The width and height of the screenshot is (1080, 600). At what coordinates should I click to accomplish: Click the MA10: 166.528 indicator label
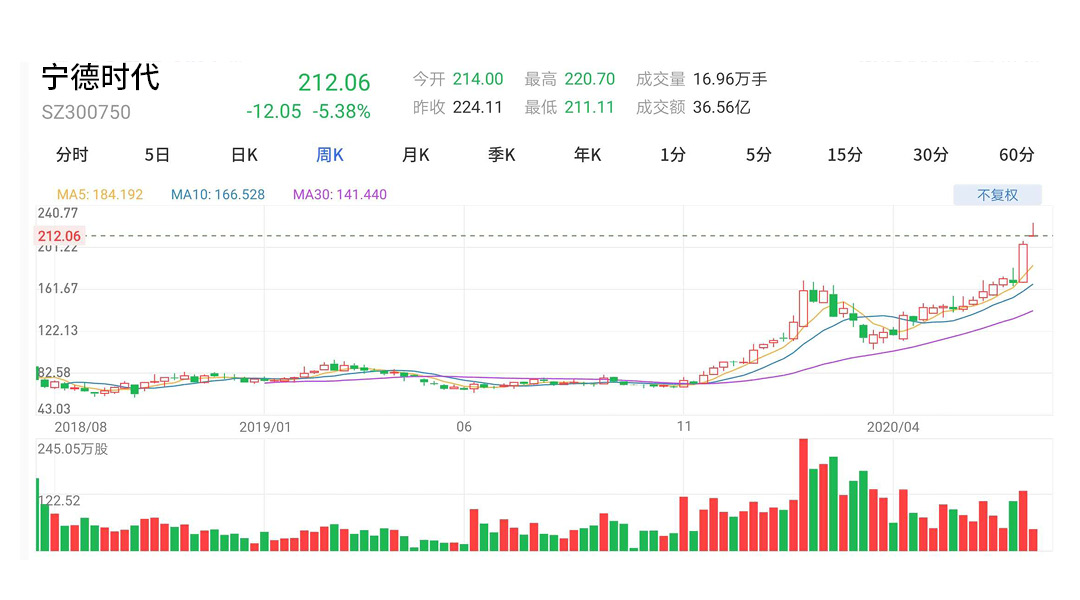coord(218,195)
